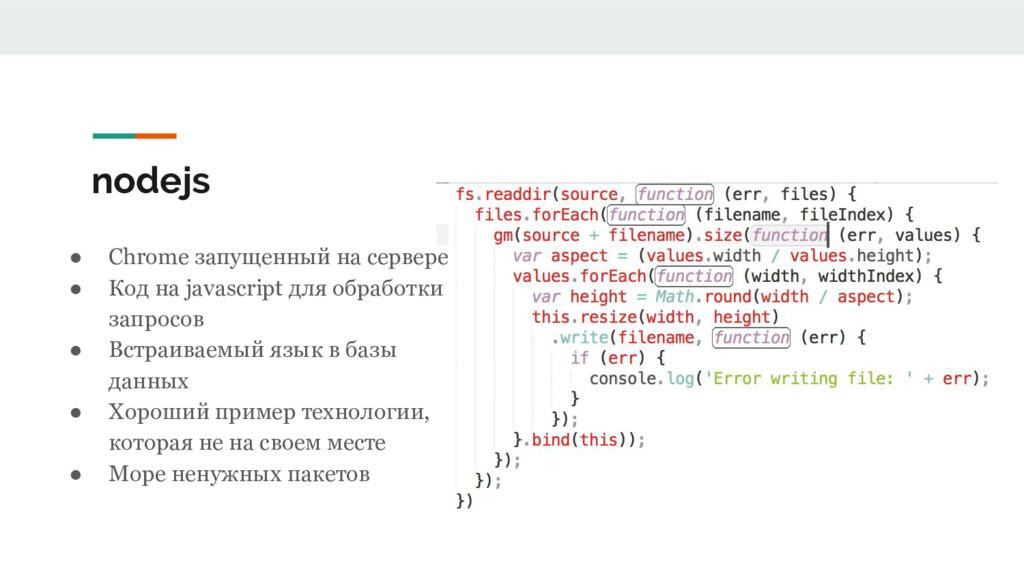Click "(filename, fileIndex)" parameters in the code
The width and height of the screenshot is (1024, 576).
(x=794, y=214)
